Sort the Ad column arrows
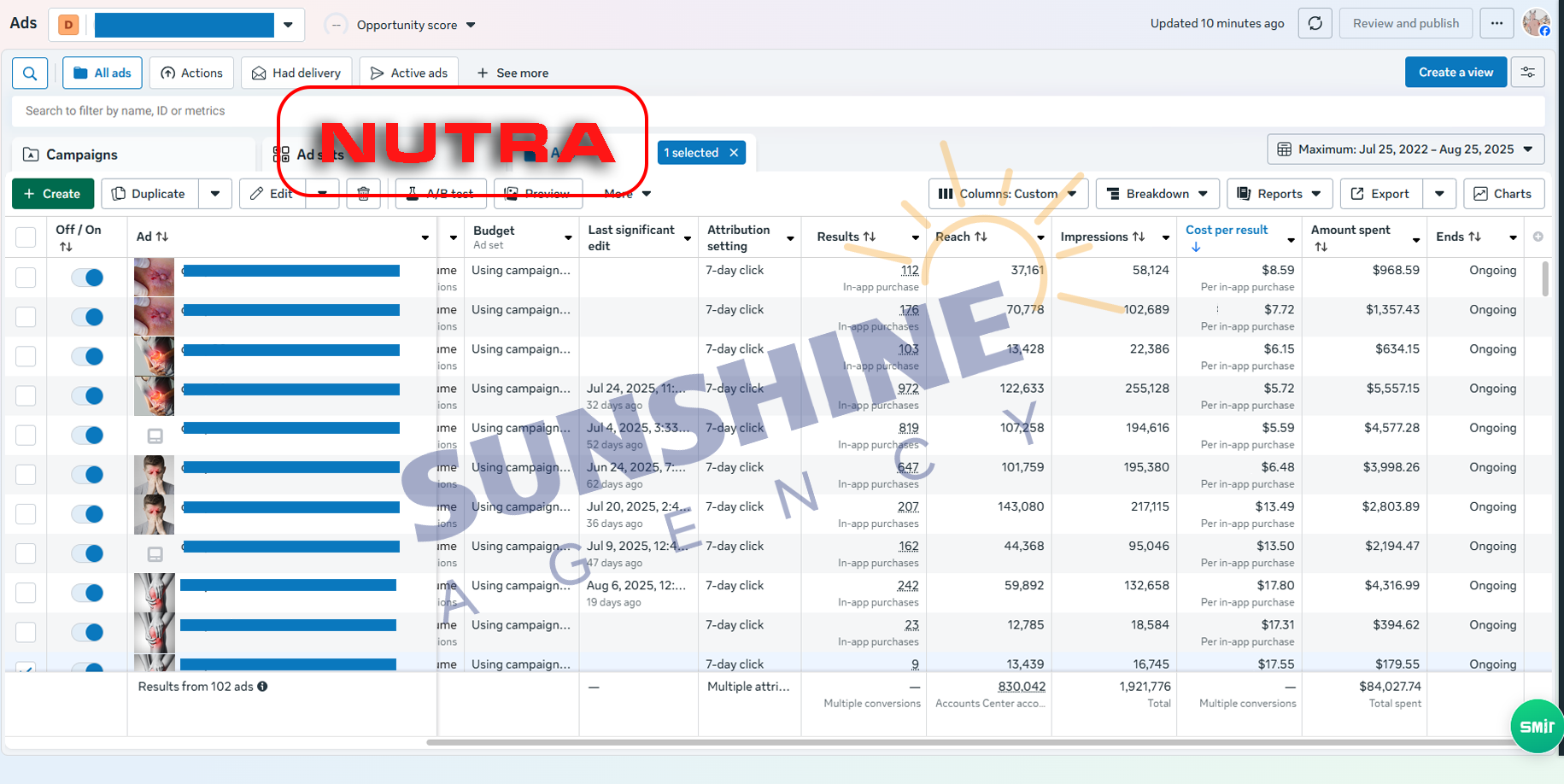 (x=162, y=237)
